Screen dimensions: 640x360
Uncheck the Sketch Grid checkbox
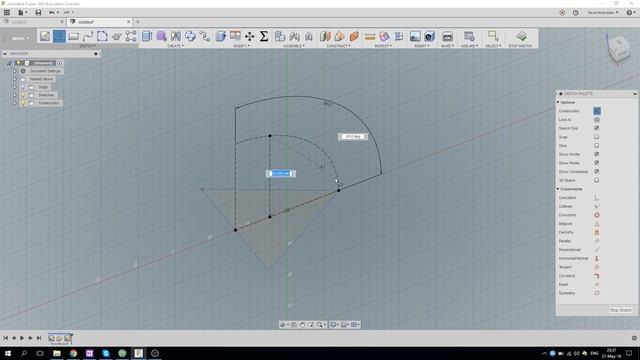tap(597, 128)
